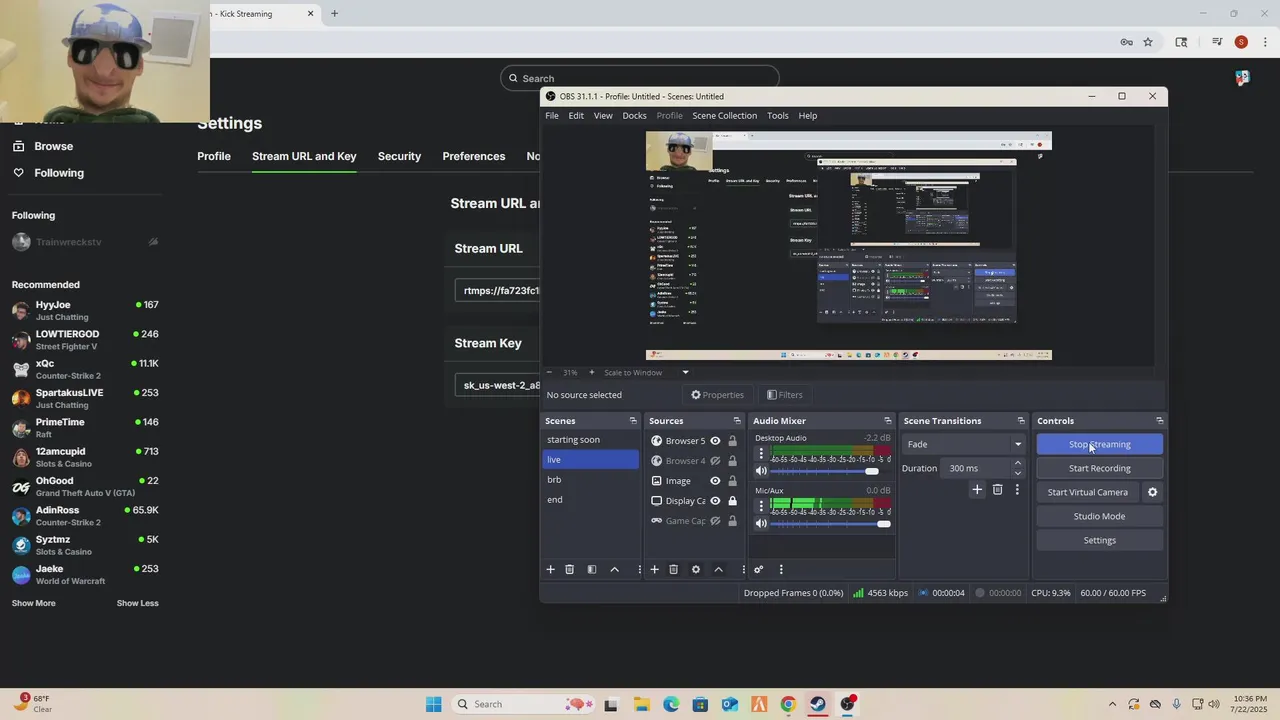Open File Explorer from the taskbar

click(641, 704)
